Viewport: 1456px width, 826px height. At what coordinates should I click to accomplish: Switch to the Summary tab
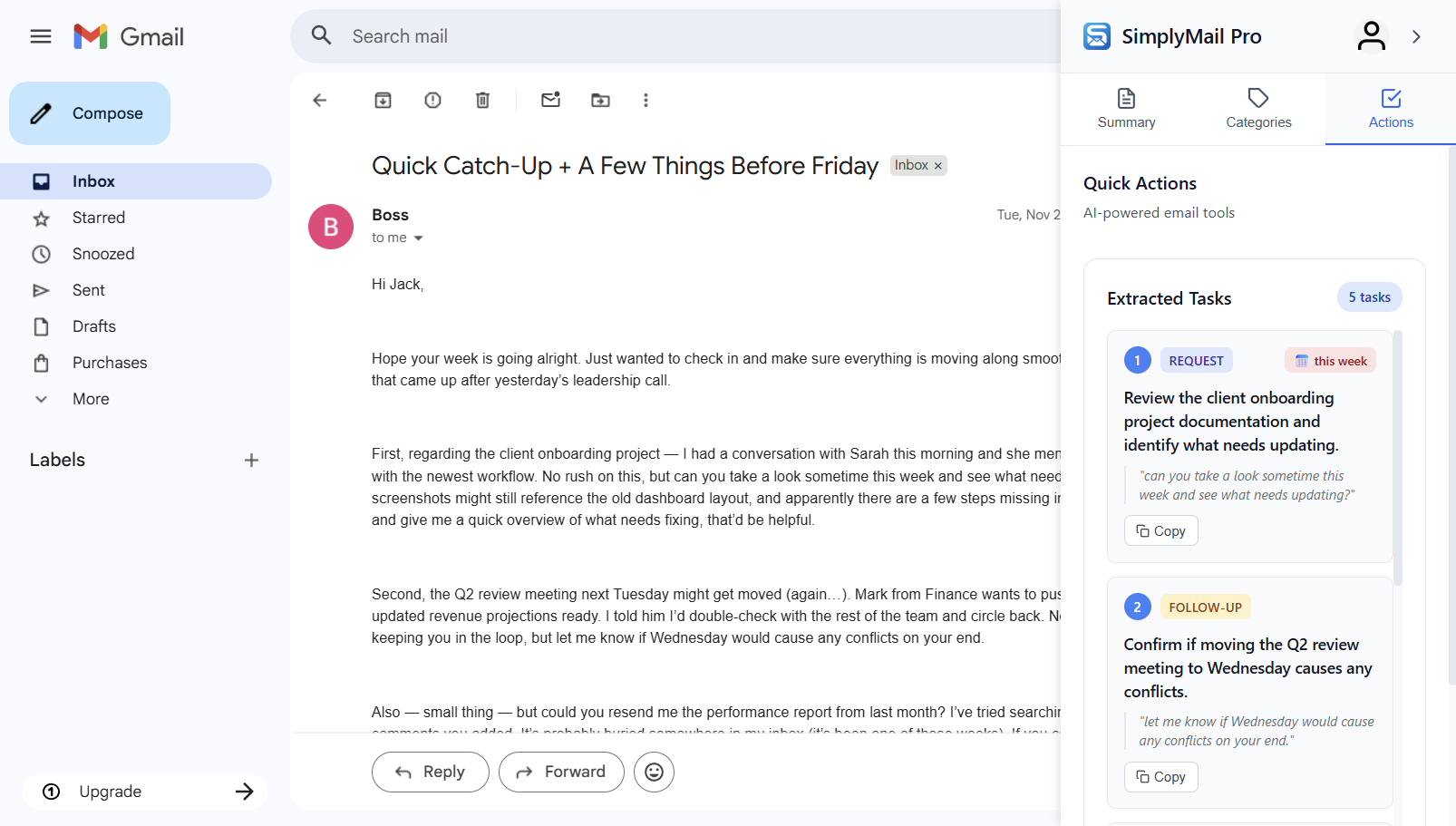1126,109
